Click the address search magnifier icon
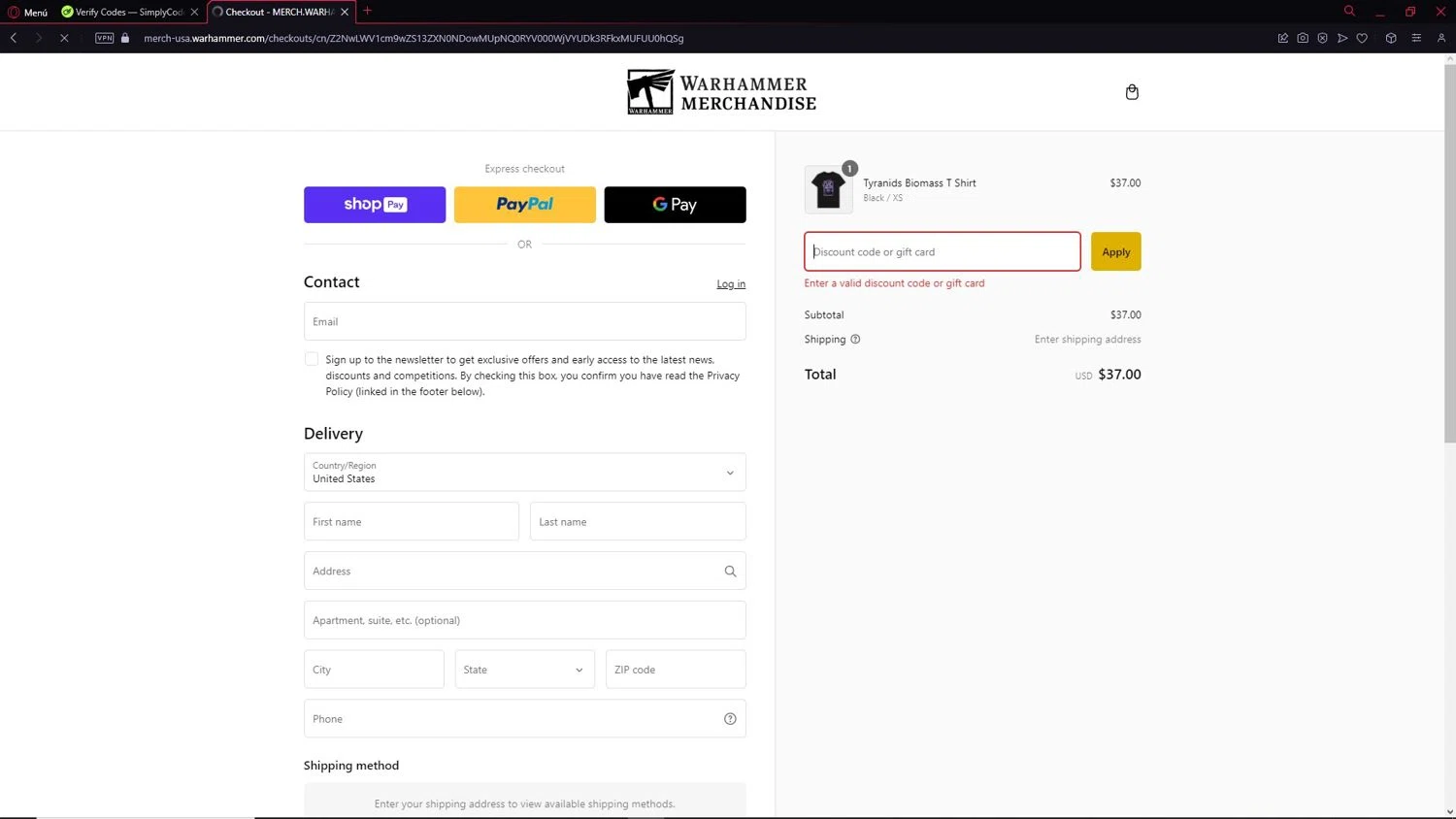This screenshot has width=1456, height=819. [x=730, y=572]
